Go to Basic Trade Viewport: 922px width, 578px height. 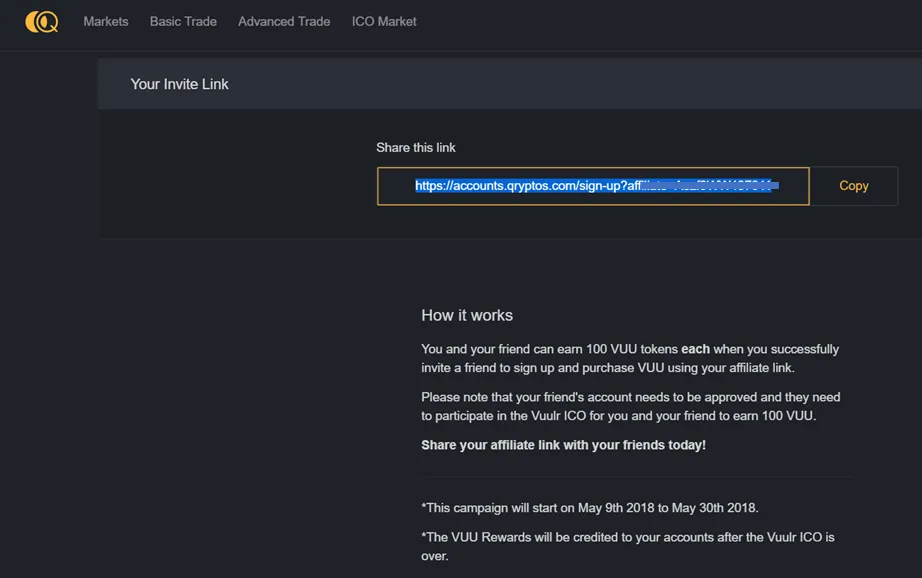pyautogui.click(x=183, y=22)
